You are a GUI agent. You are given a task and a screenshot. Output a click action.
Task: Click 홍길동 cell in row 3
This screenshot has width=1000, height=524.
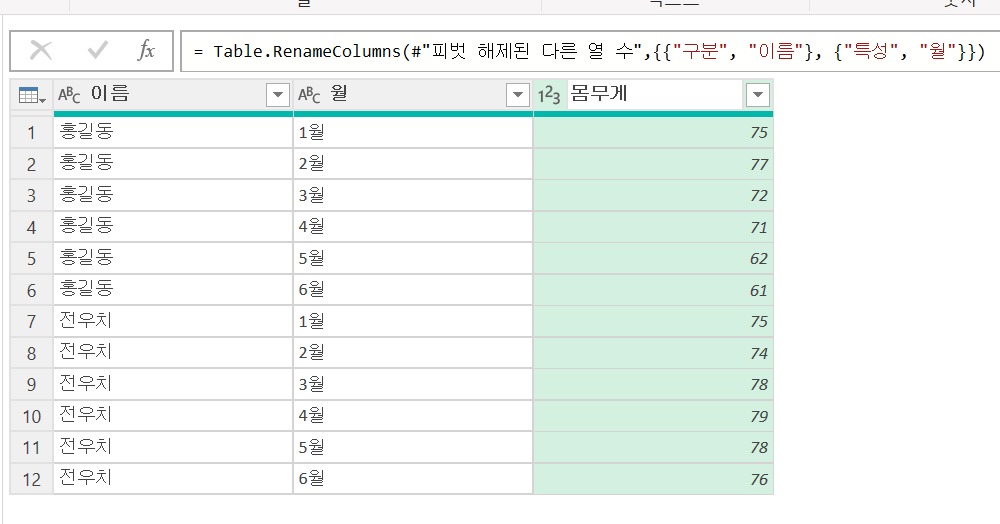click(173, 196)
